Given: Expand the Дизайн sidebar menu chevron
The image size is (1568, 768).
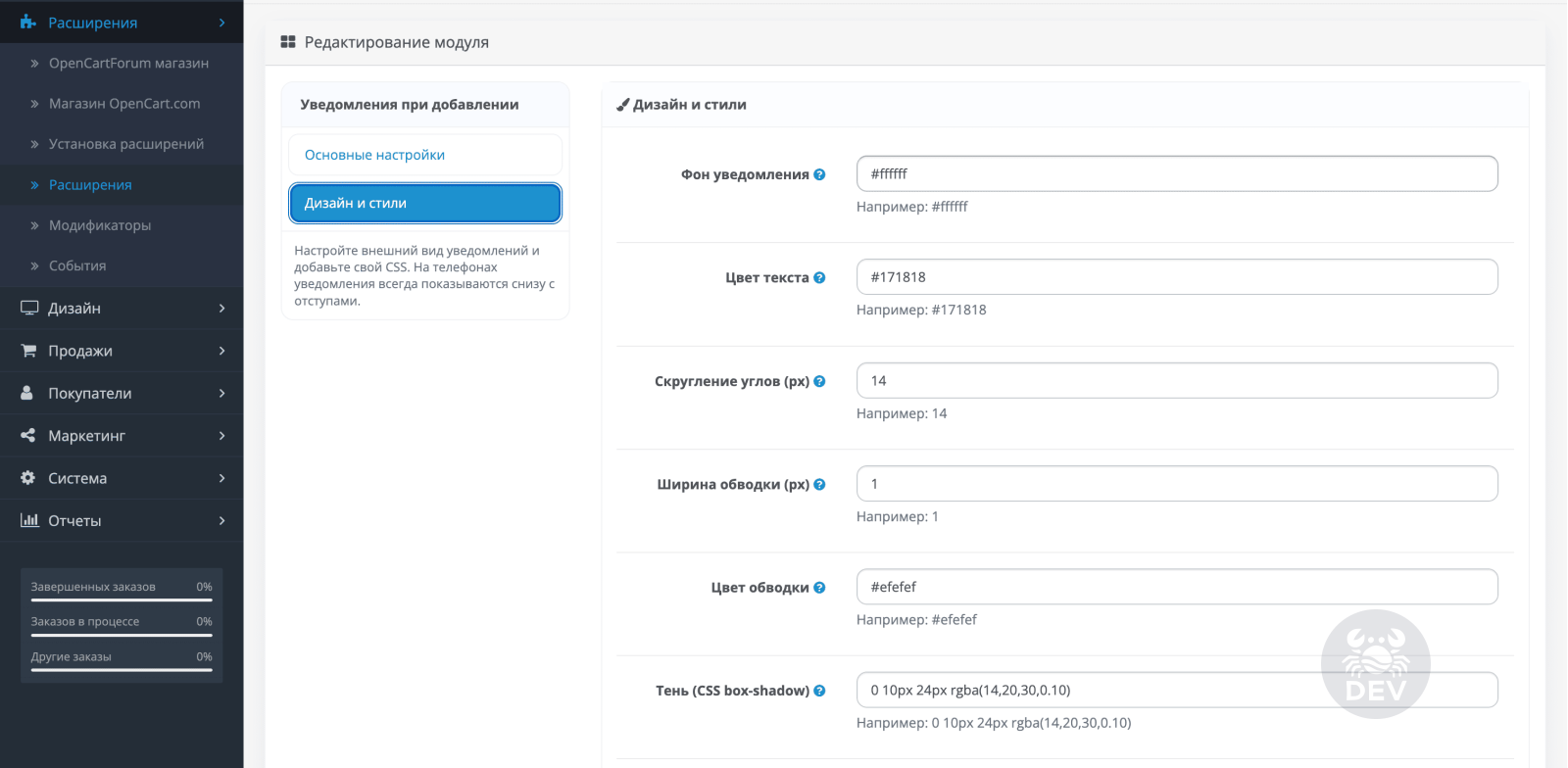Looking at the screenshot, I should 222,308.
